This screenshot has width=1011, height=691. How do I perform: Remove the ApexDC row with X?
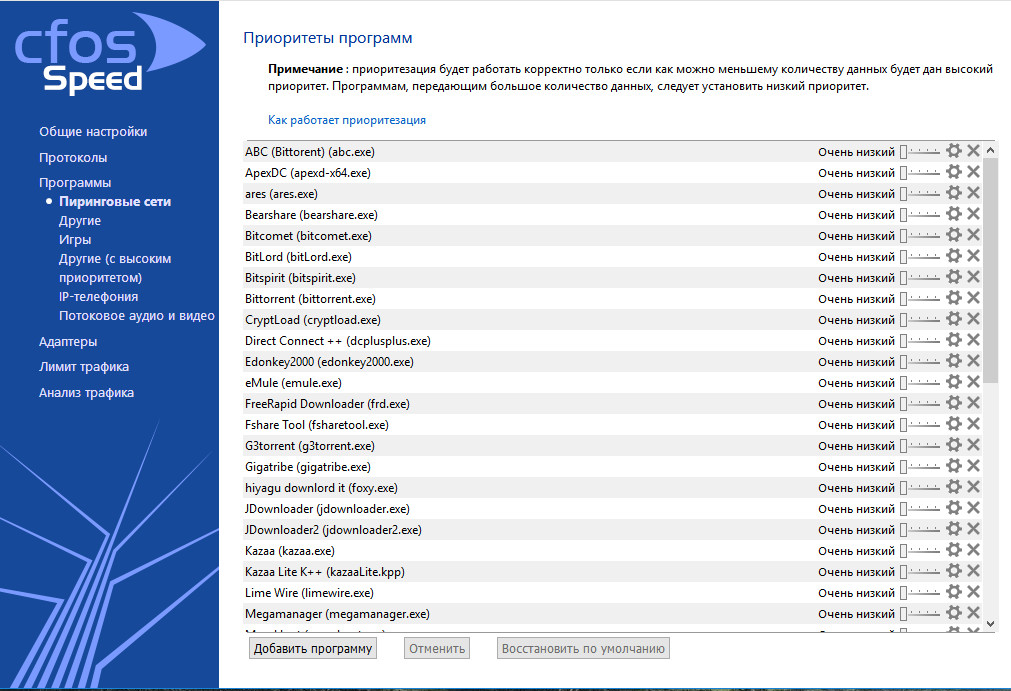(974, 171)
